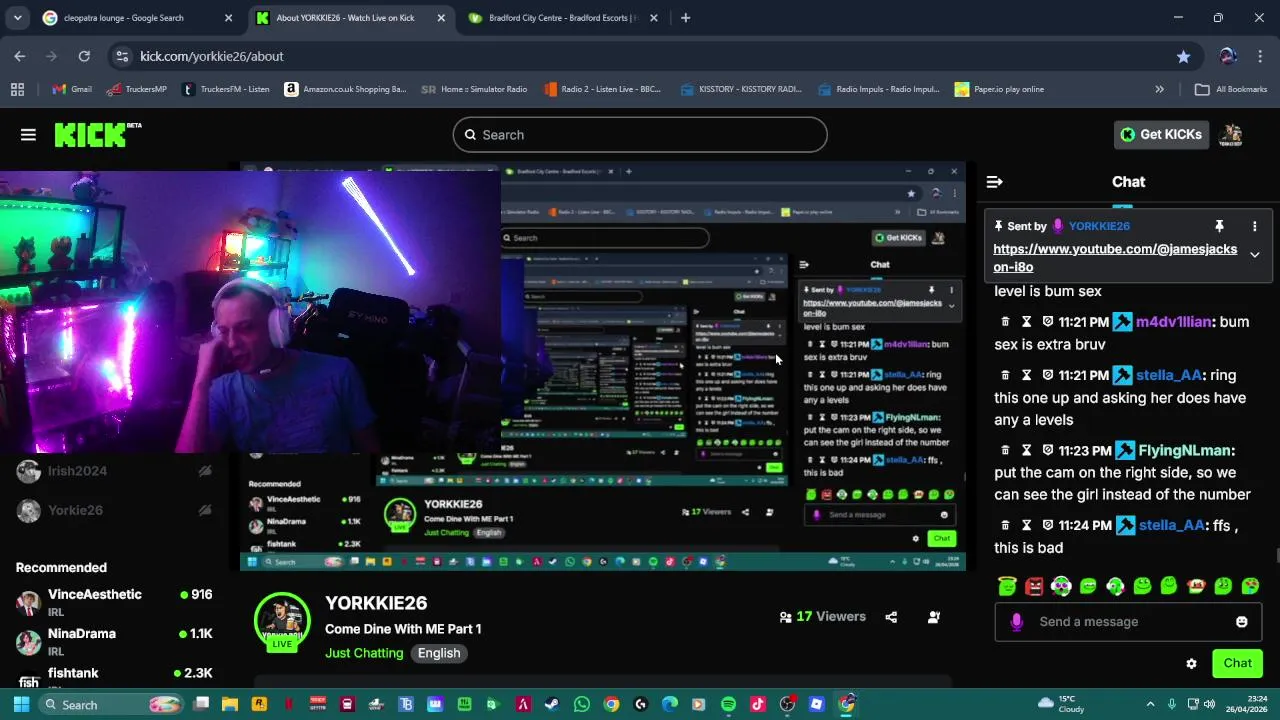Click the address bar URL kick.com/yorkkie26/about
Image resolution: width=1280 pixels, height=720 pixels.
click(212, 57)
